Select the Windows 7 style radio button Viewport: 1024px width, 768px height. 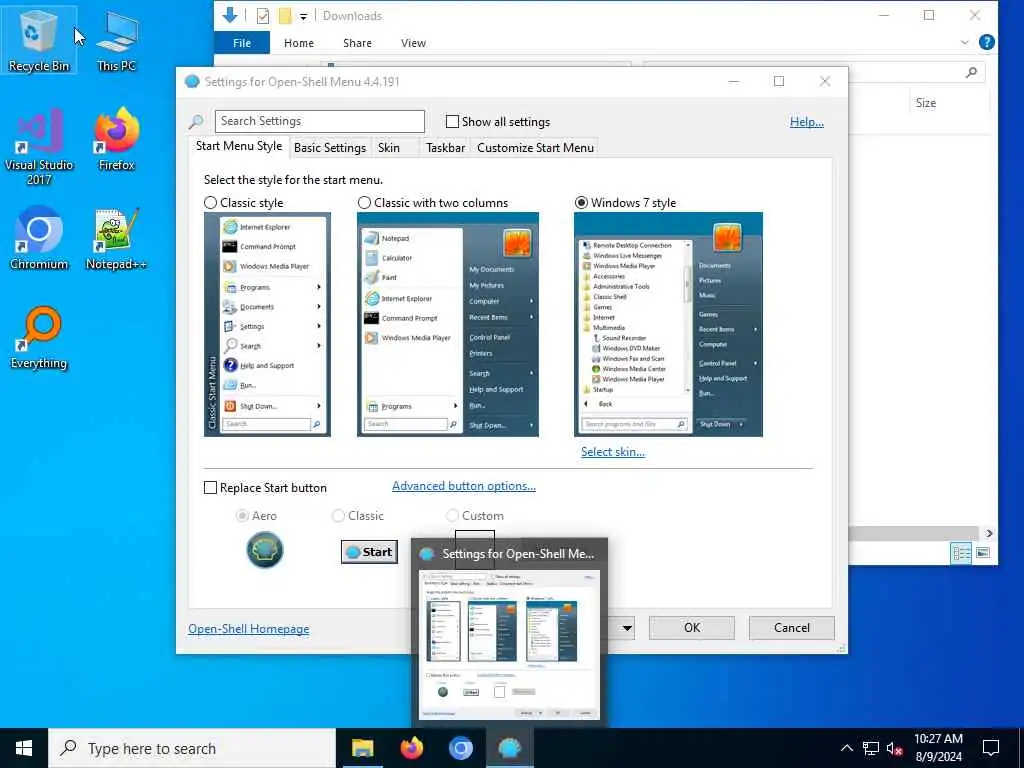581,203
